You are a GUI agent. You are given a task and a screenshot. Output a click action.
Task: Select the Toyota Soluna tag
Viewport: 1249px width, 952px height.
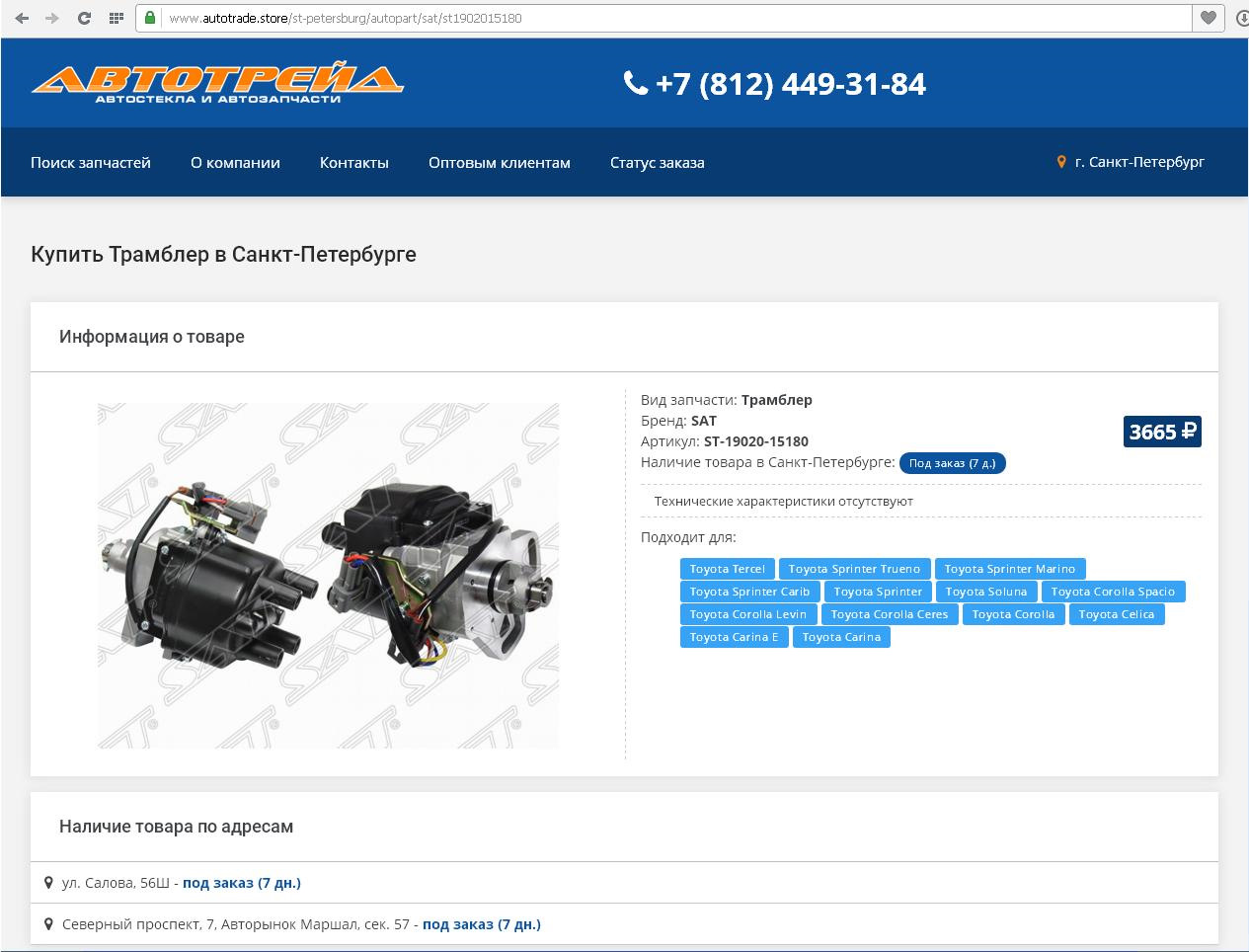(986, 592)
